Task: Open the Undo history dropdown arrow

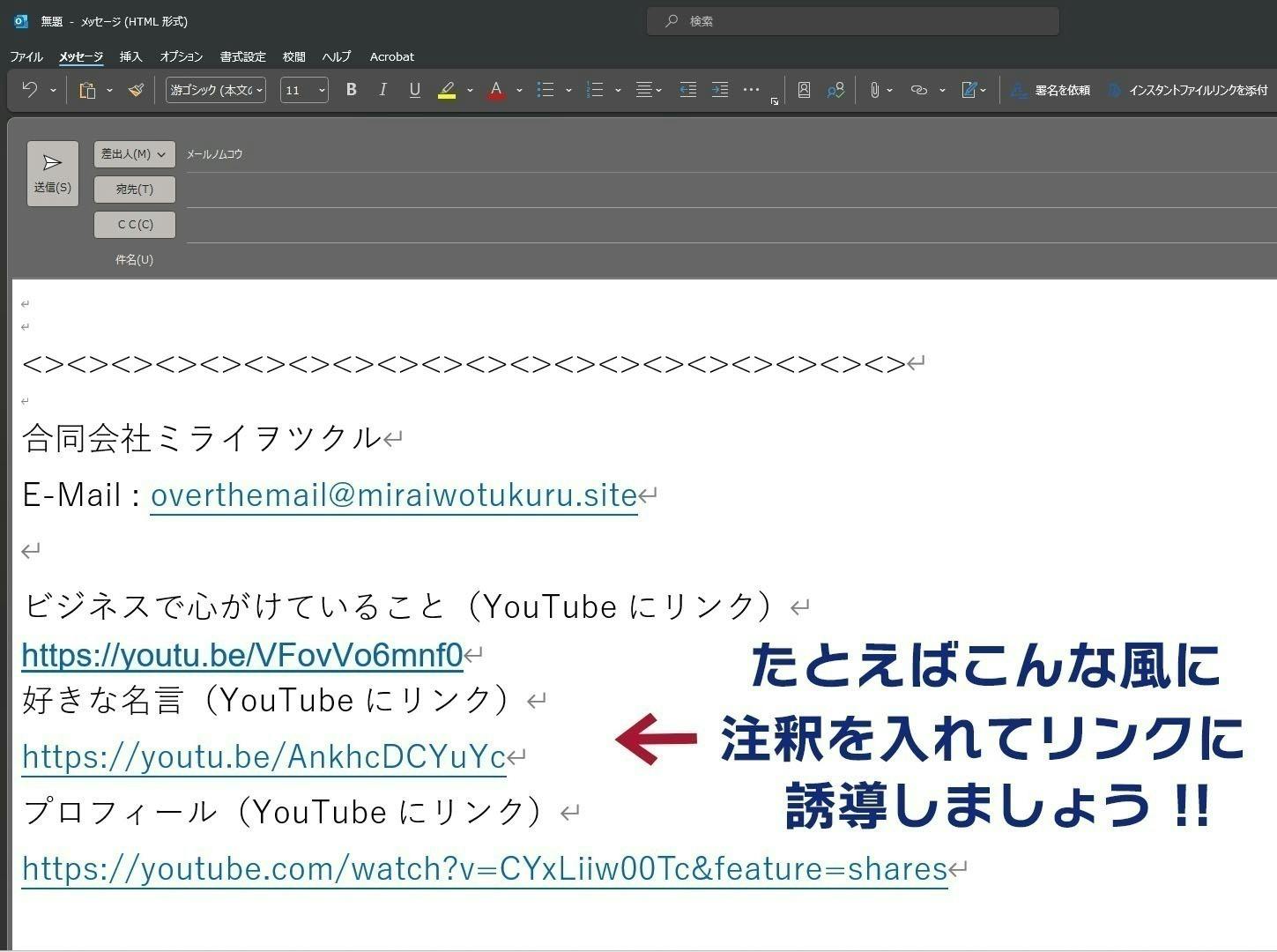Action: 53,90
